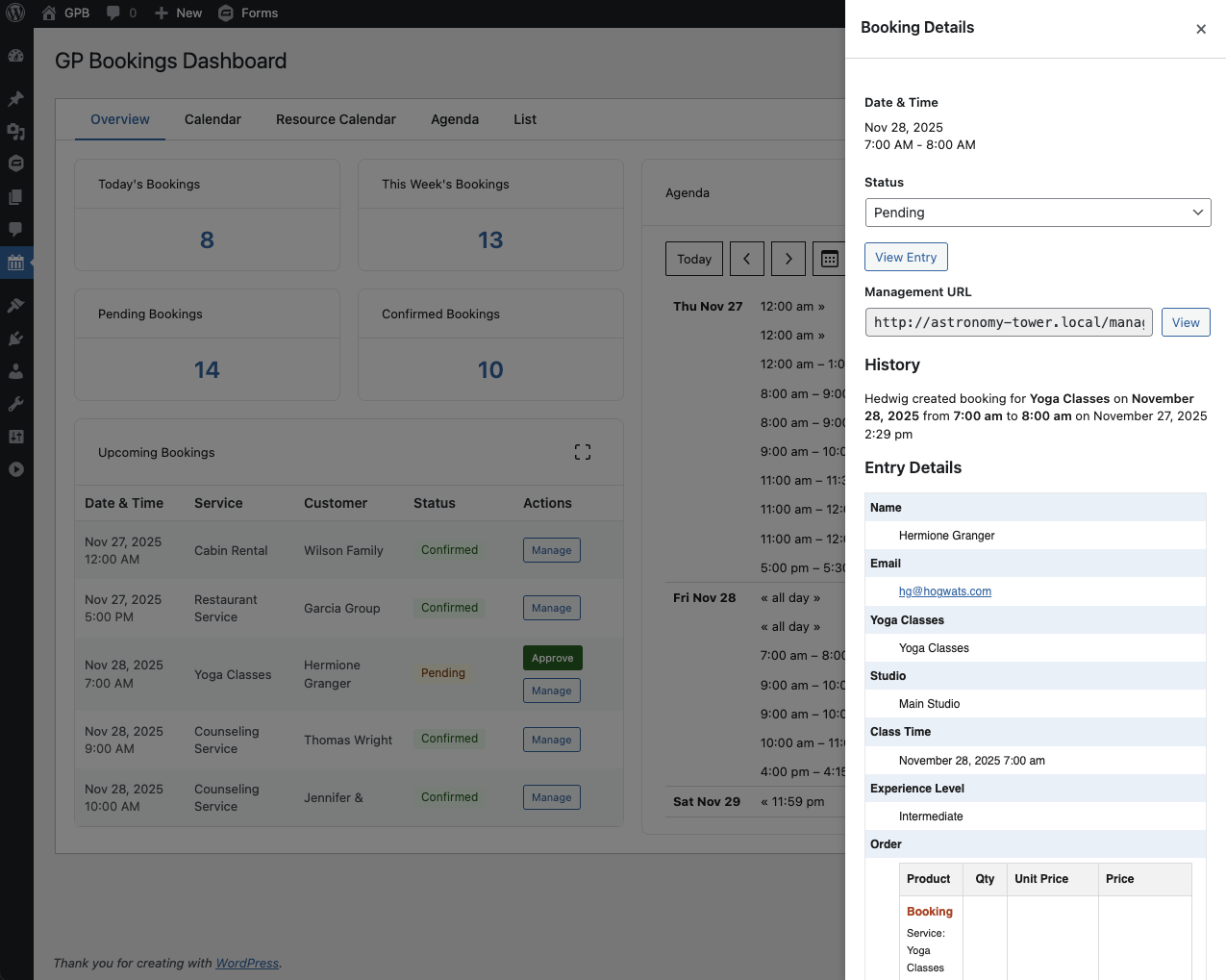This screenshot has width=1226, height=980.
Task: Close the Booking Details panel
Action: point(1200,29)
